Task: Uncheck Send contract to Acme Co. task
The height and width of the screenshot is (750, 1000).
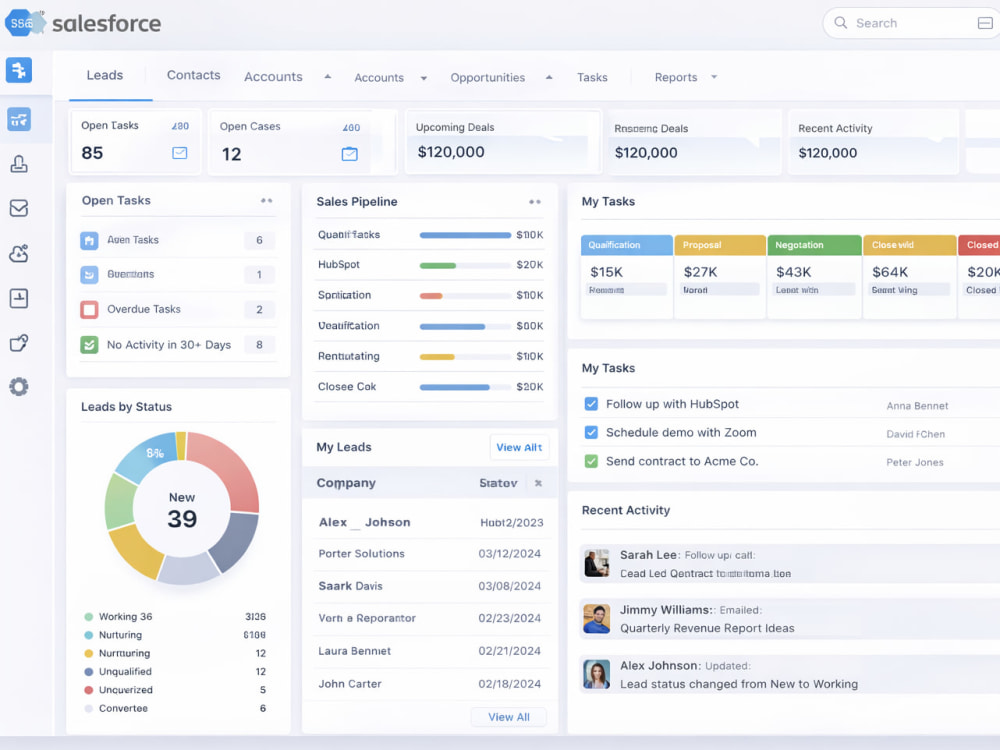Action: 591,461
